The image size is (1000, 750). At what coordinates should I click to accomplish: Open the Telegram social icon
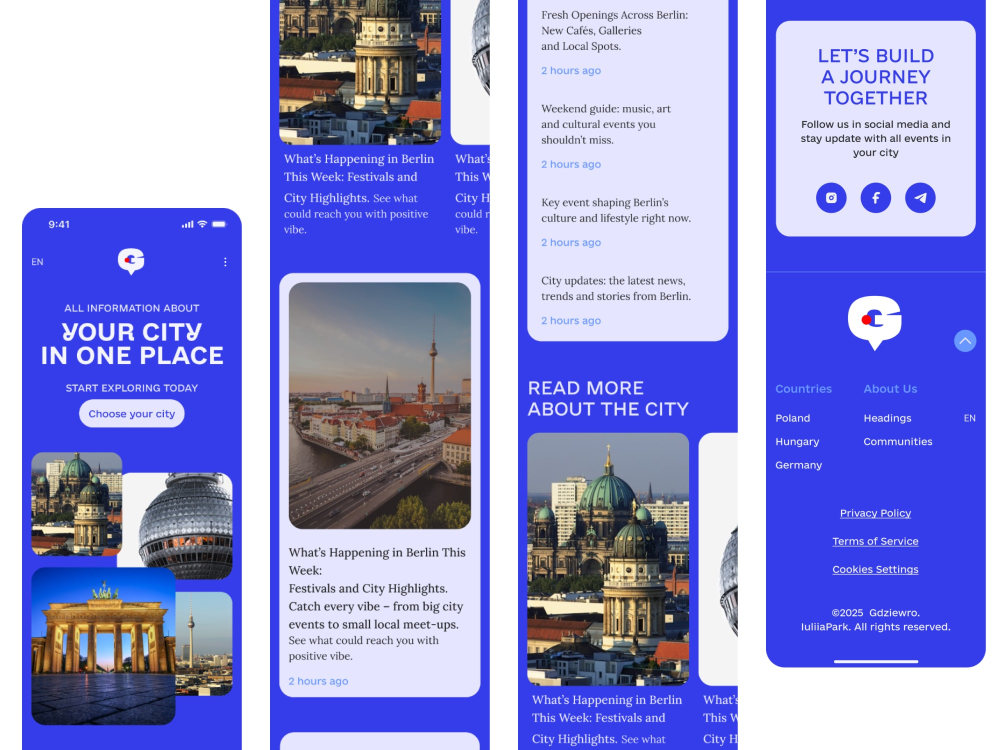click(x=920, y=198)
